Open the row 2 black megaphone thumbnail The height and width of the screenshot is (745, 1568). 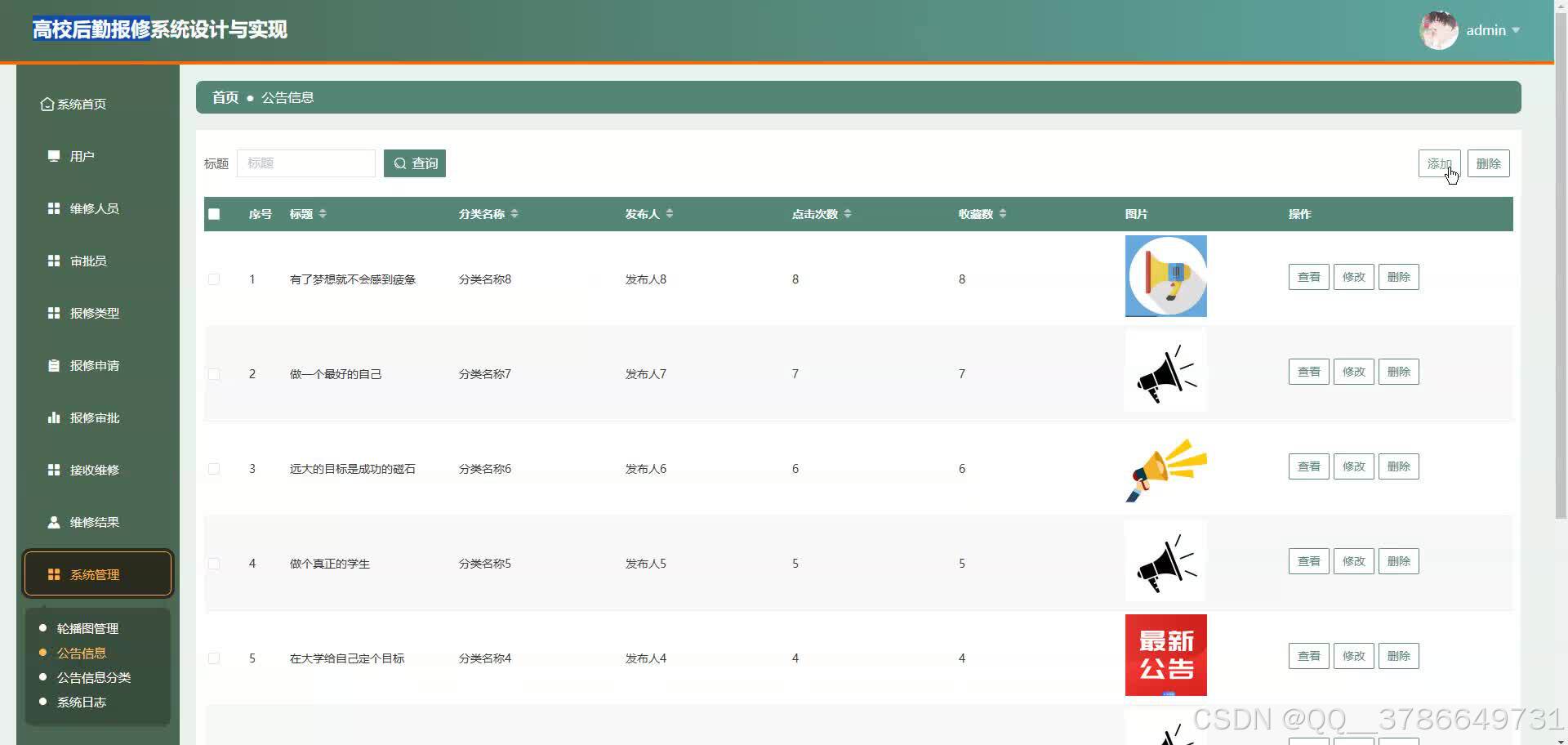1165,371
